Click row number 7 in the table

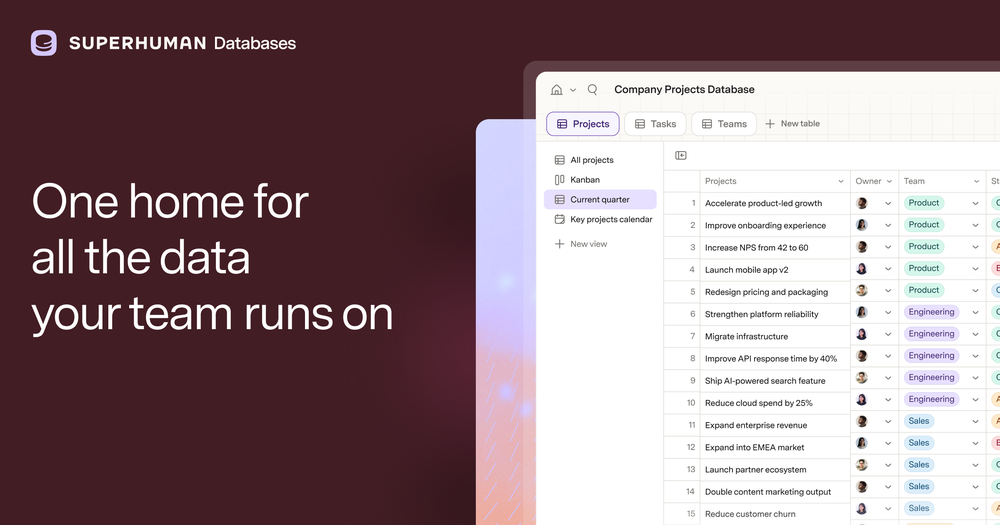click(x=692, y=336)
